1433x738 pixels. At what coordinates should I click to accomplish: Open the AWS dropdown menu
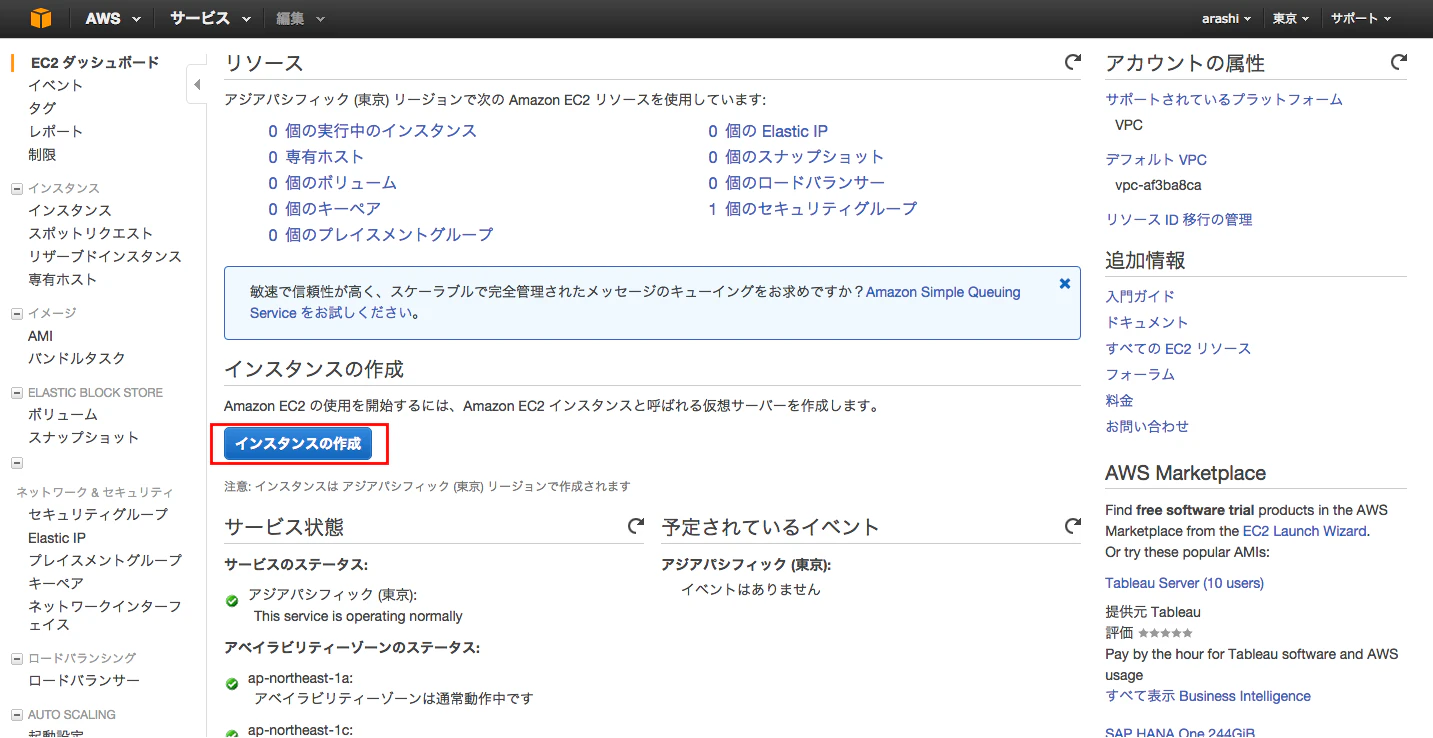(x=112, y=18)
